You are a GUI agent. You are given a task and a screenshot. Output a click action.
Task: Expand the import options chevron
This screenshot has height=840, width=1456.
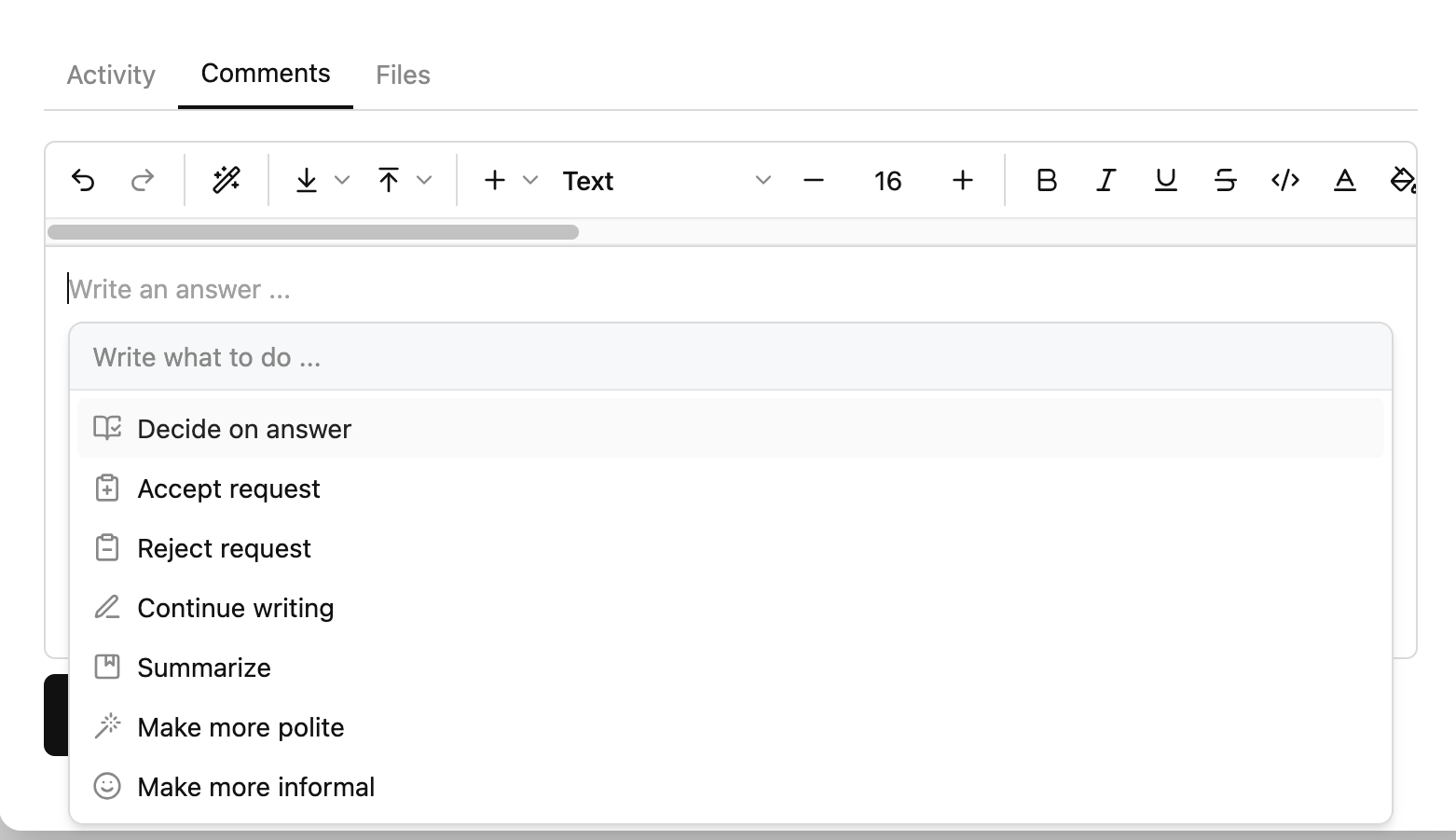342,180
